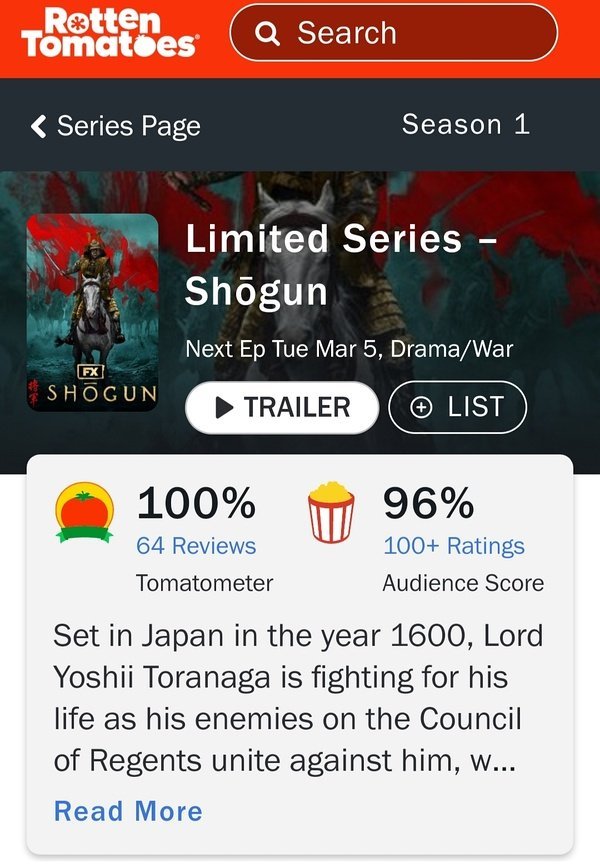Play the Shōgun trailer

(x=282, y=408)
